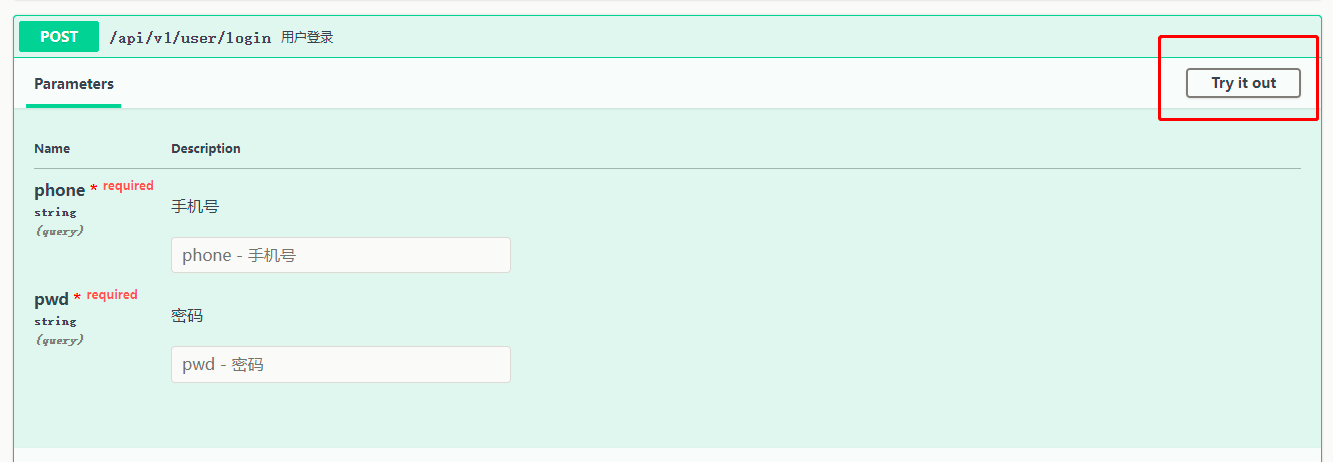Screen dimensions: 1333x462
Task: Click the (query) text under pwd
Action: pyautogui.click(x=59, y=339)
